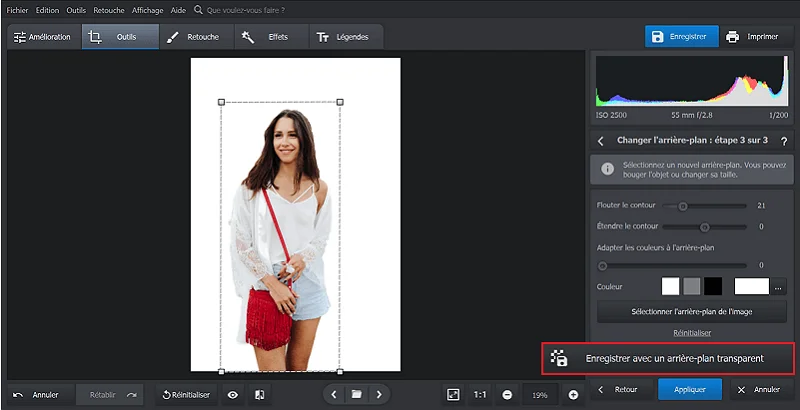The image size is (800, 410).
Task: Toggle the eye preview icon
Action: pos(233,395)
